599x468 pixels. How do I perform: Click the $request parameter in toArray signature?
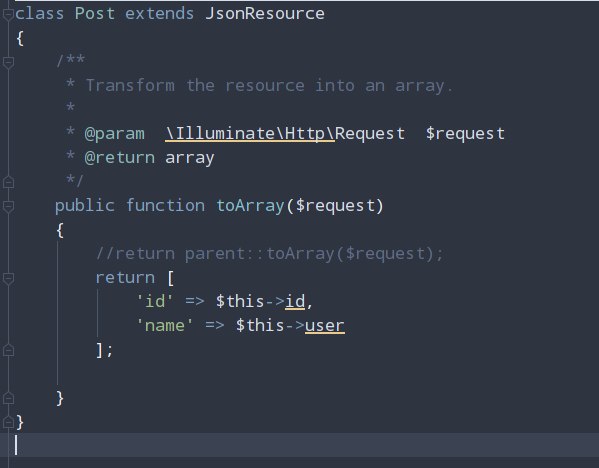click(336, 206)
